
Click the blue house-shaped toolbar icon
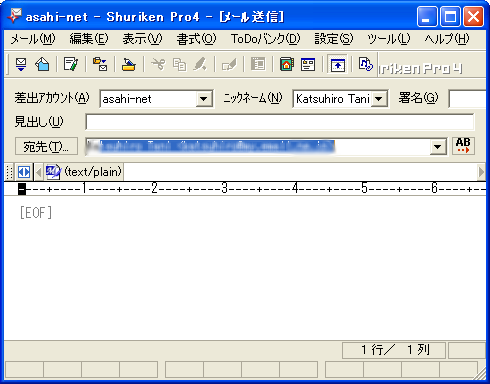42,64
